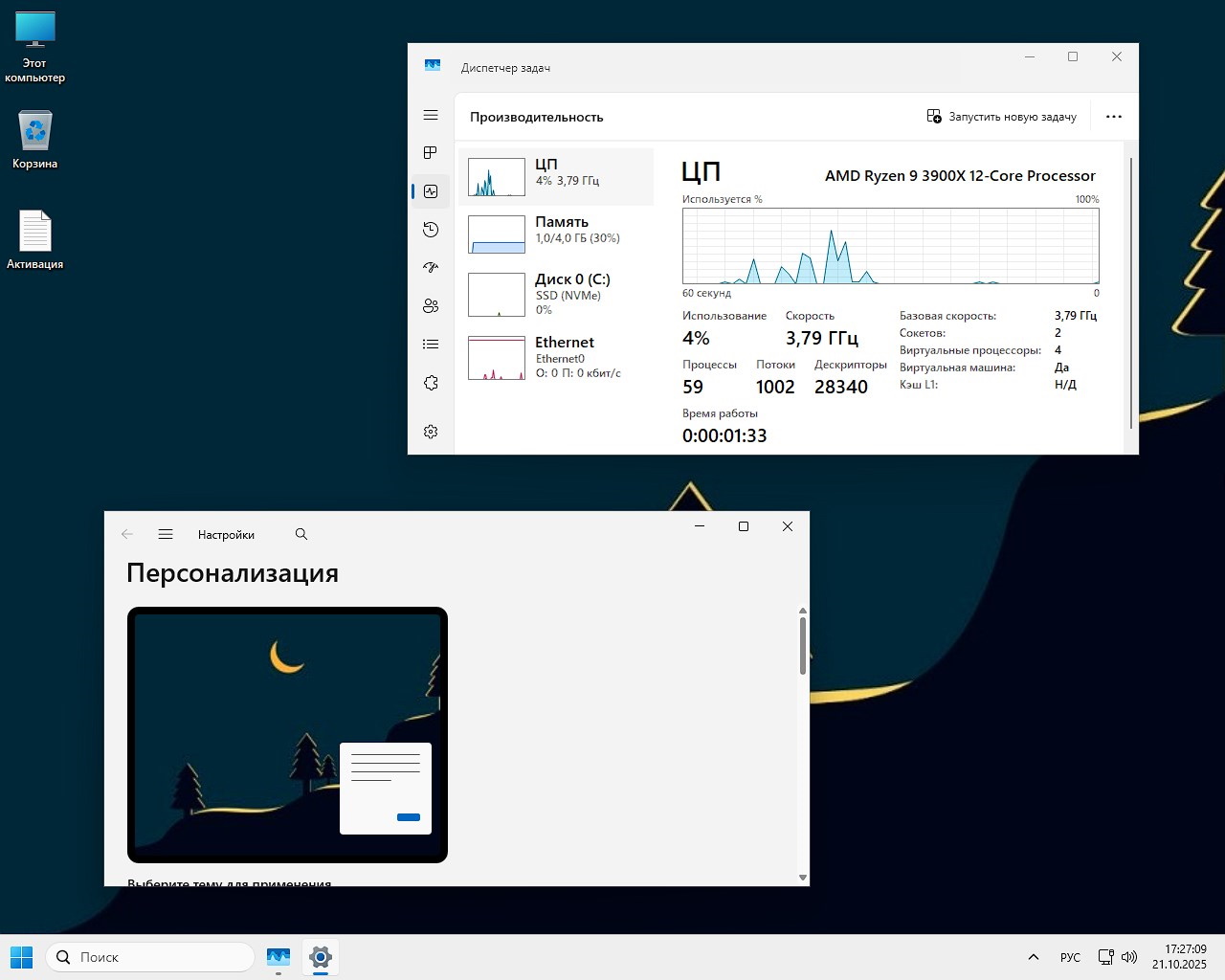This screenshot has width=1225, height=980.
Task: Click РУС language indicator in taskbar
Action: [1070, 957]
